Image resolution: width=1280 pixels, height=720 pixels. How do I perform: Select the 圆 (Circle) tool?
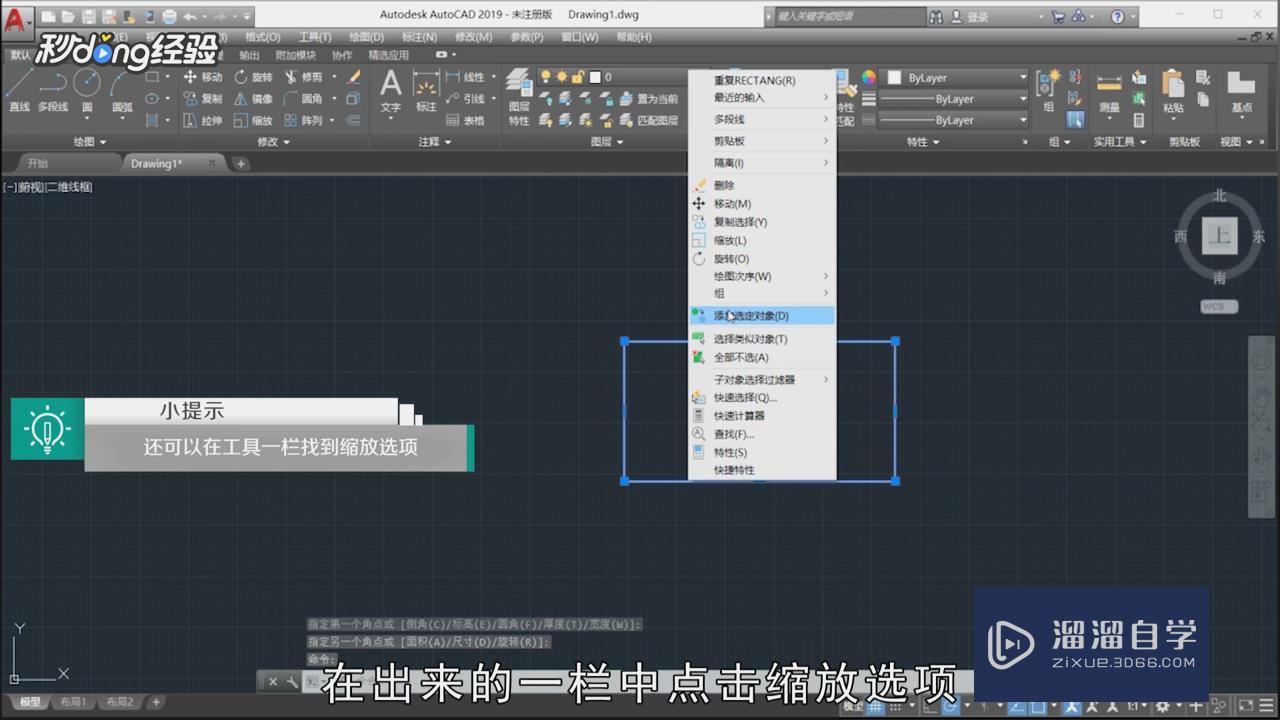tap(87, 91)
